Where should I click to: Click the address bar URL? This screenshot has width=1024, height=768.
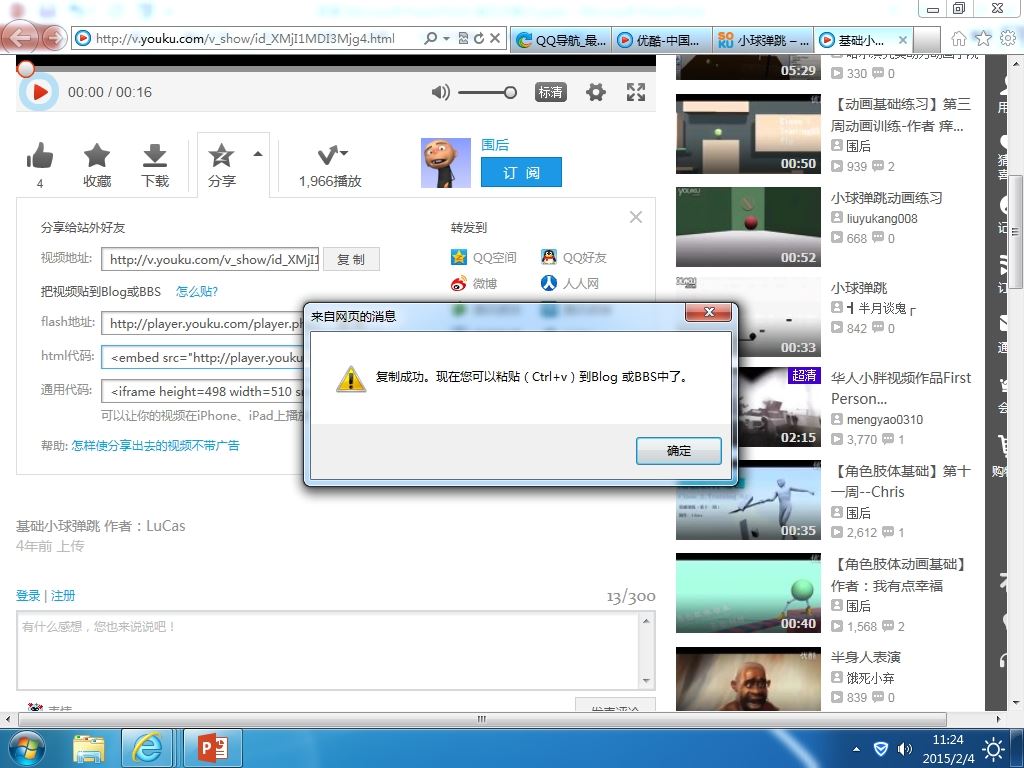[245, 39]
